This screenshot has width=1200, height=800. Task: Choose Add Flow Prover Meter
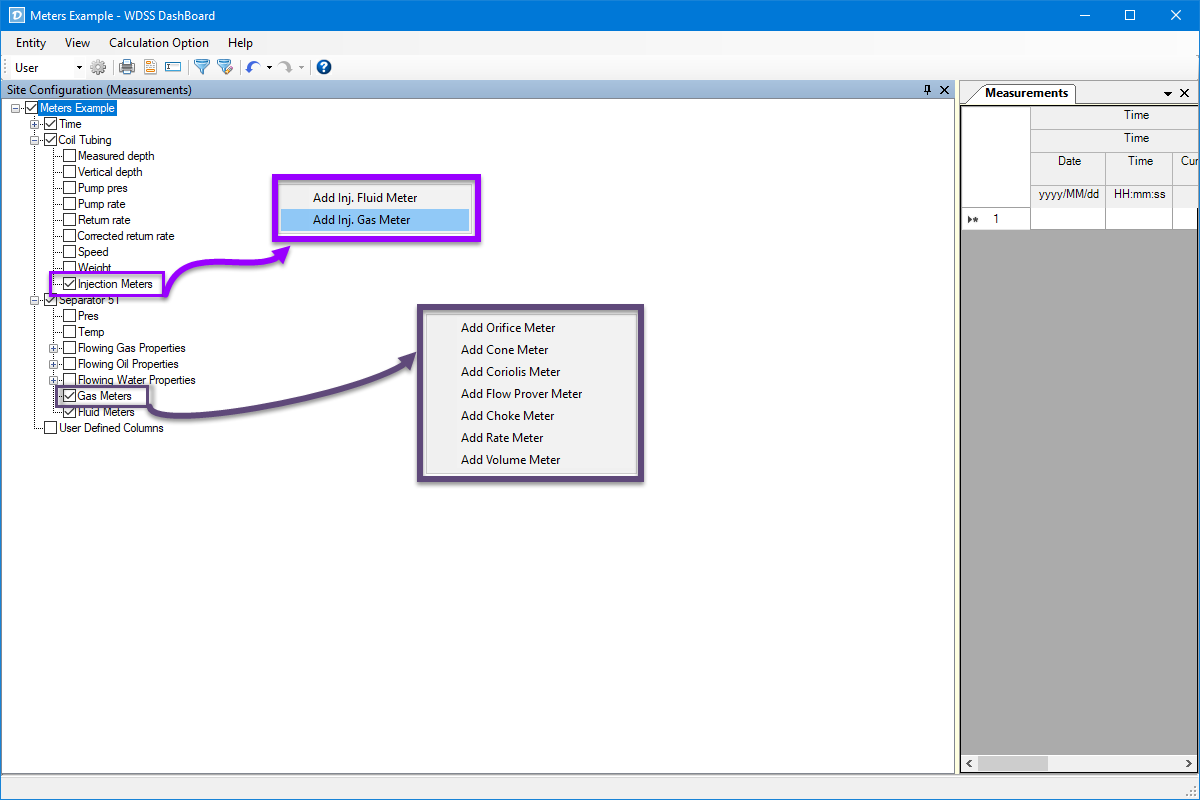click(x=531, y=394)
